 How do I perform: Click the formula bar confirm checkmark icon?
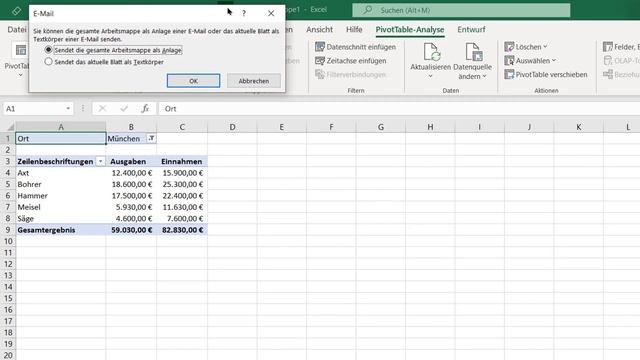(x=124, y=109)
